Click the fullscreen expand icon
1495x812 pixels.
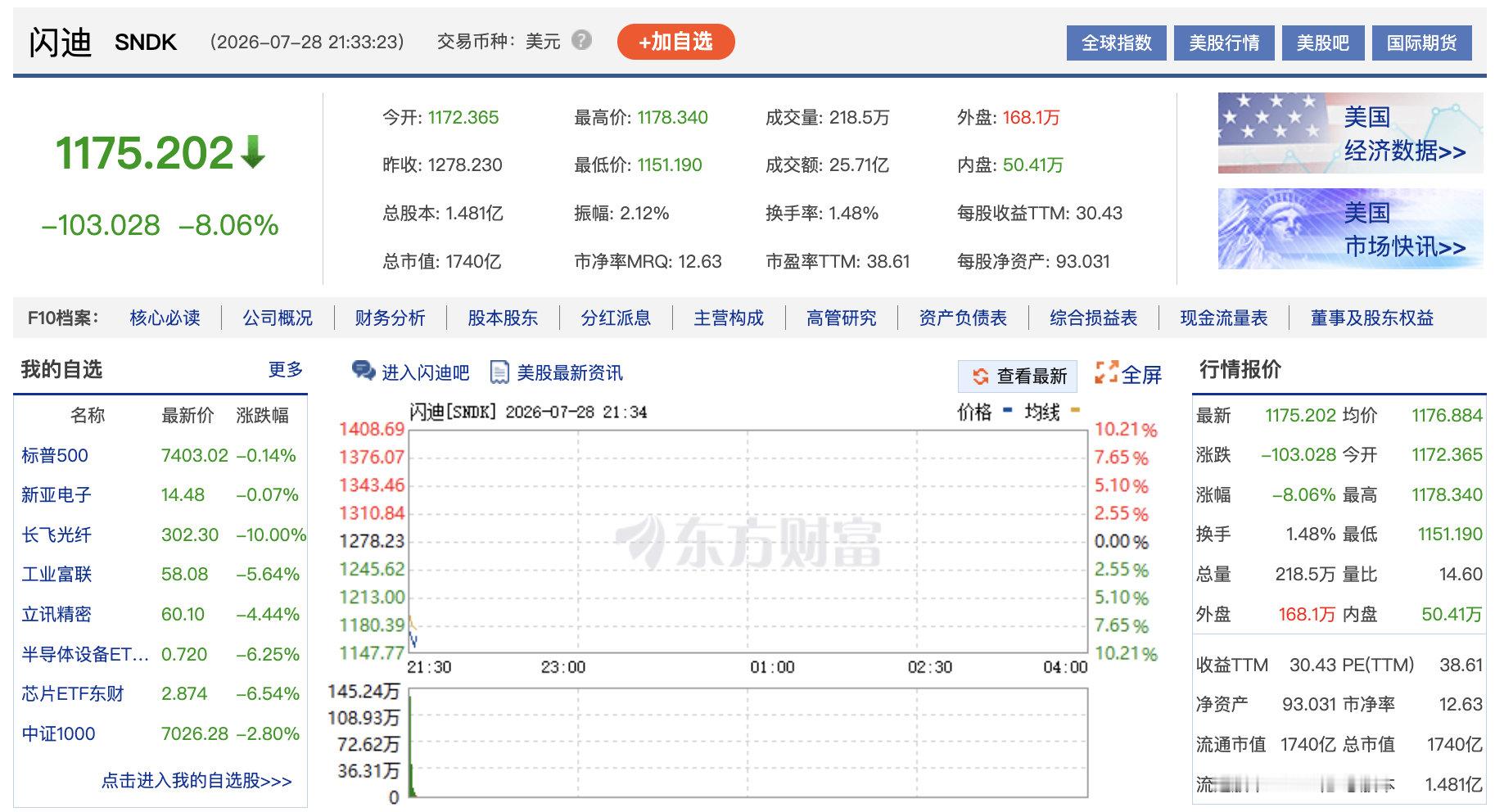[x=1106, y=372]
